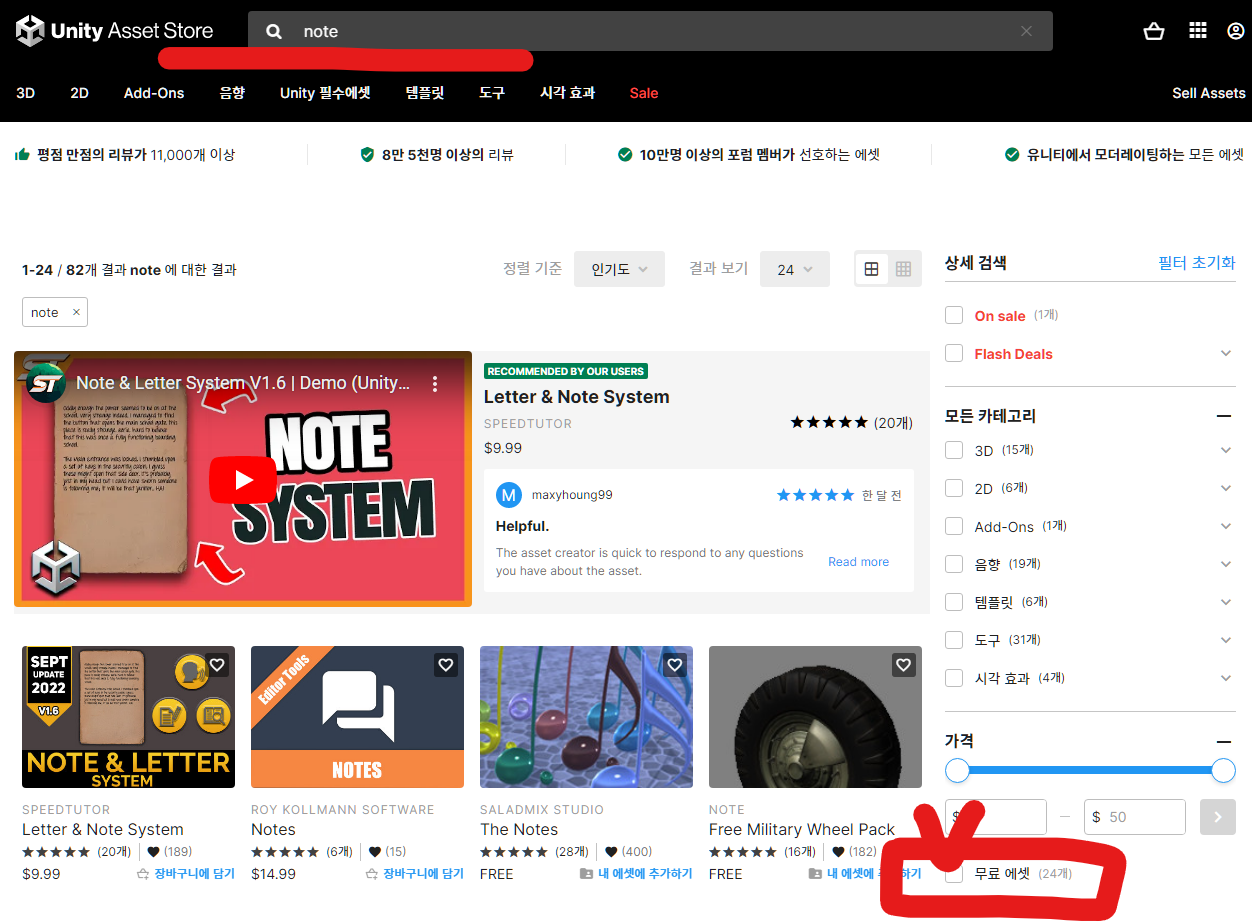Viewport: 1252px width, 922px height.
Task: Open the shopping cart icon
Action: pyautogui.click(x=1154, y=31)
